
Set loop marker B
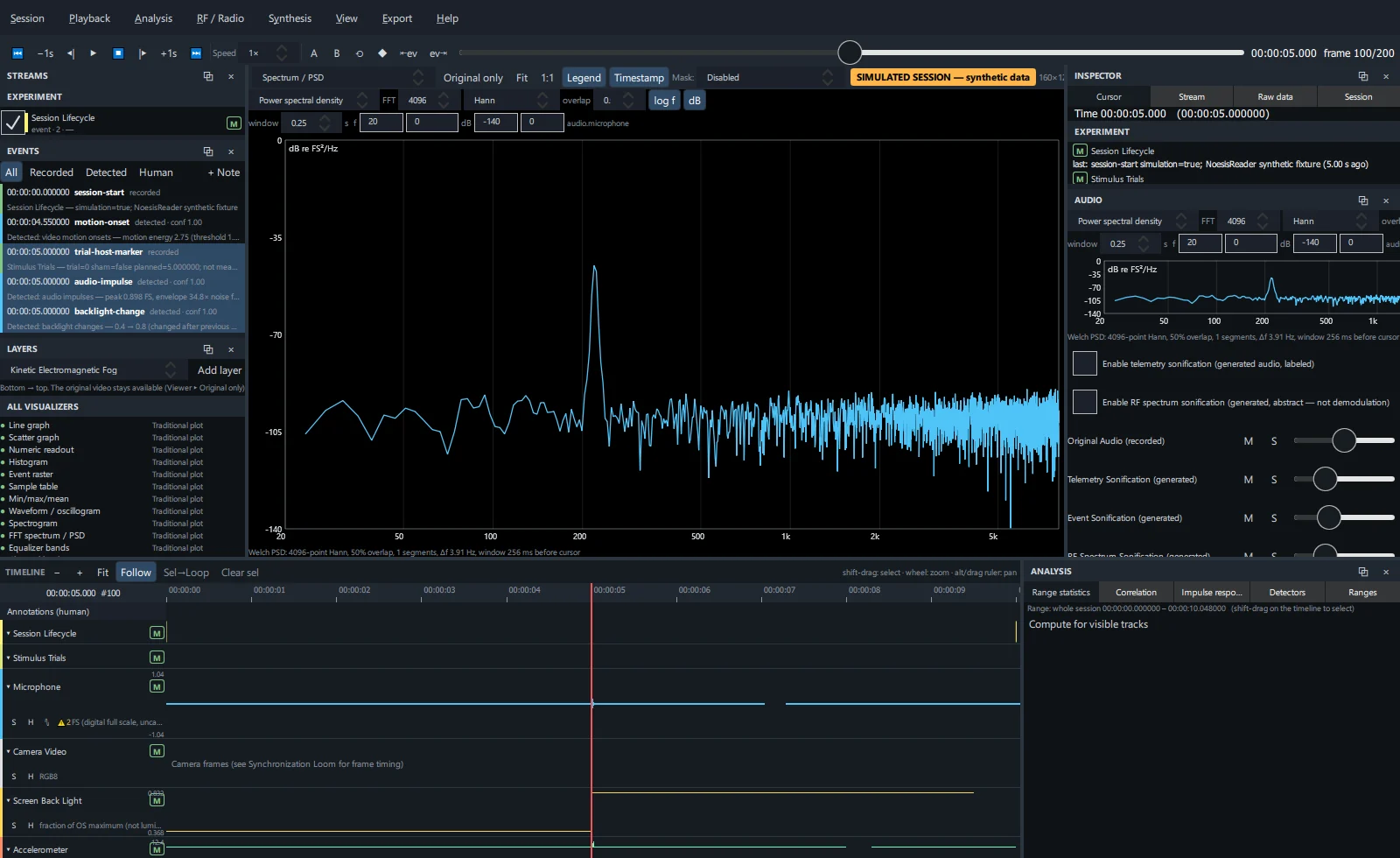point(337,53)
